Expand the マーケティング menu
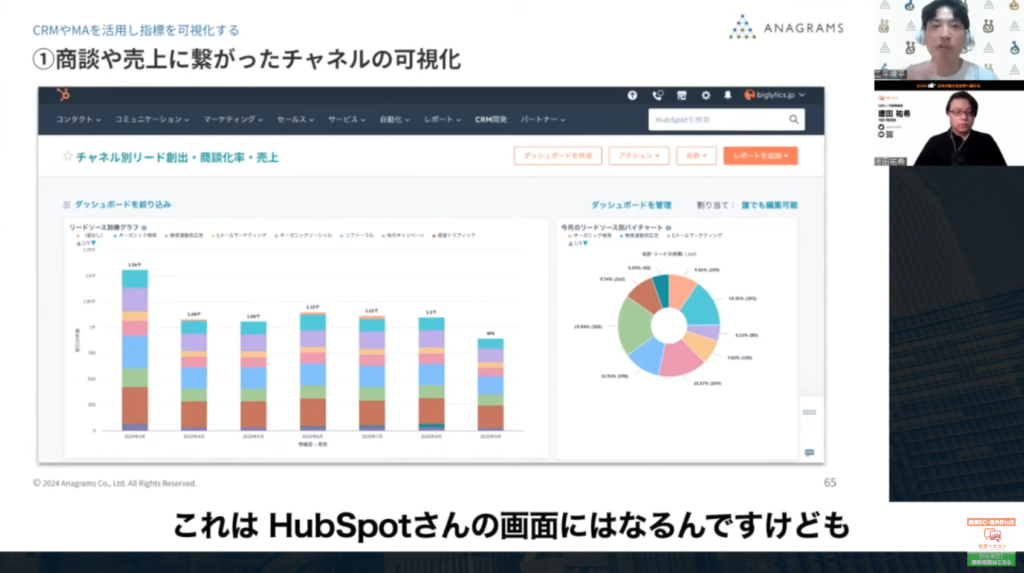The width and height of the screenshot is (1024, 573). (x=233, y=120)
